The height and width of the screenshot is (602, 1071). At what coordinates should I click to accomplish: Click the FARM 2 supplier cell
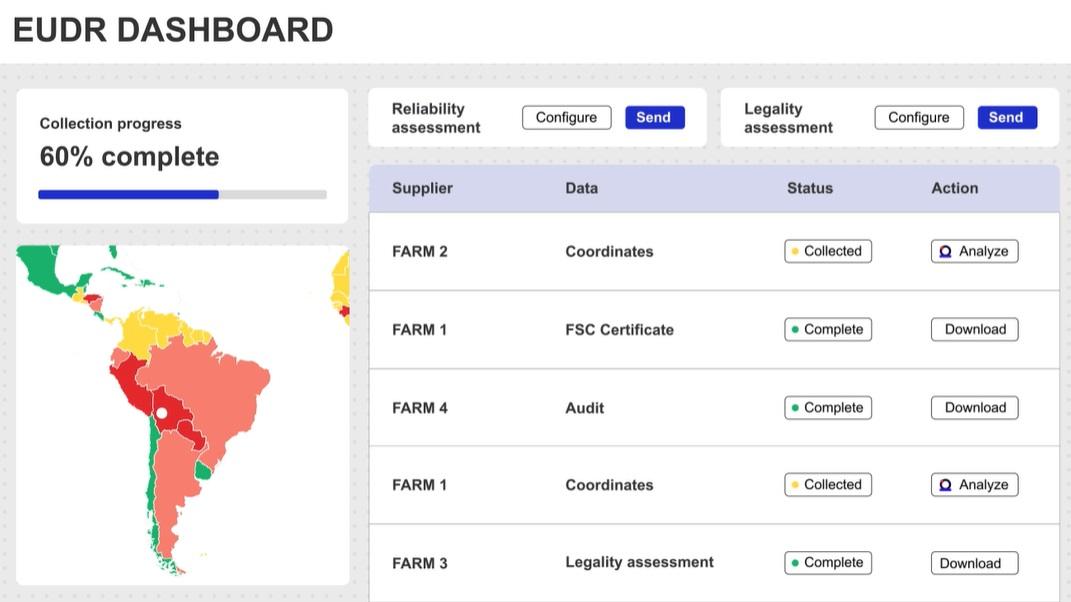point(419,251)
